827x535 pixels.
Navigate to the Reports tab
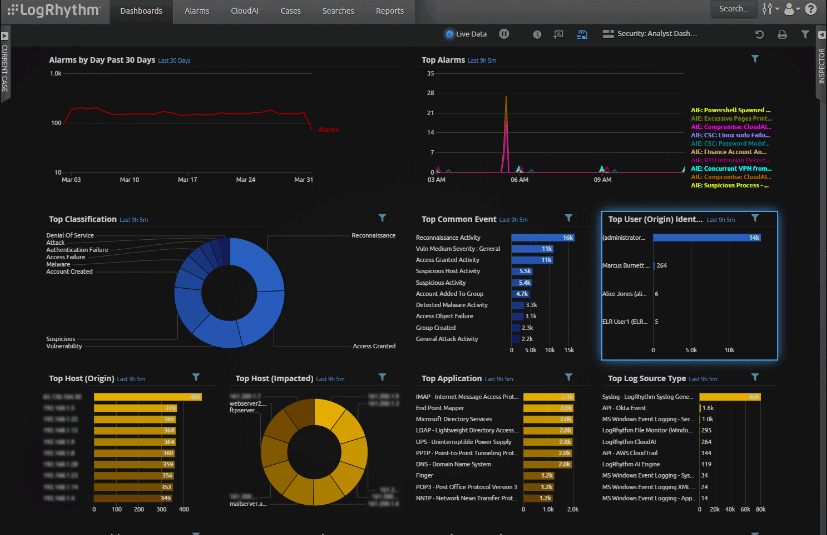(x=390, y=11)
